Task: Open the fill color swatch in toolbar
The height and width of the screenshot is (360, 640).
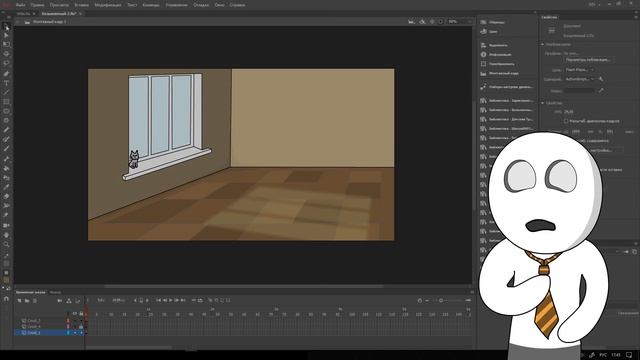Action: pos(6,280)
